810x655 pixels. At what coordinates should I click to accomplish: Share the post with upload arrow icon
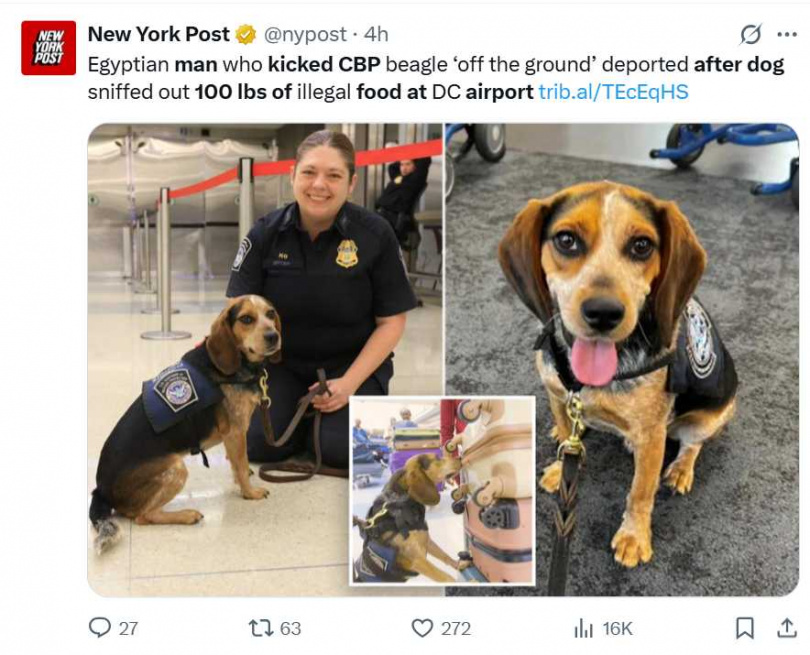pos(786,628)
